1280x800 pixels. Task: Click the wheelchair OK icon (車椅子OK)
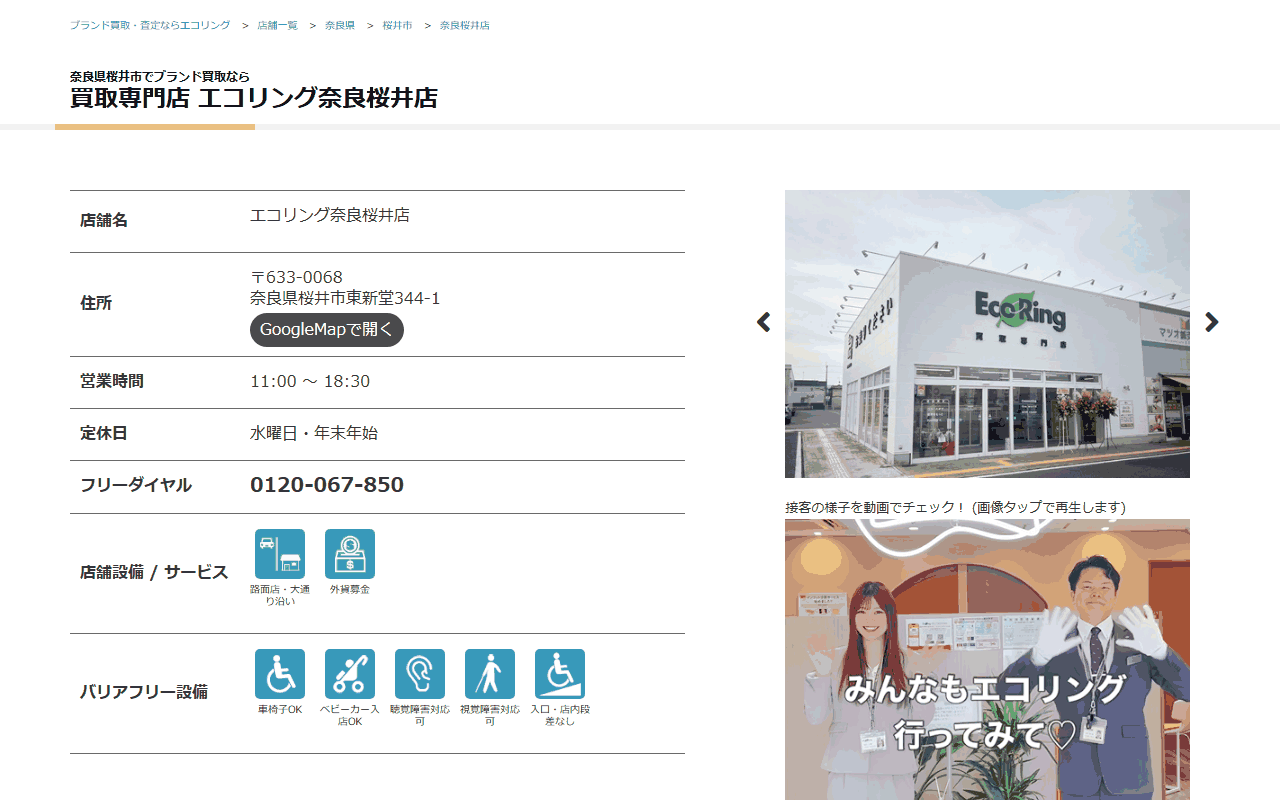[280, 674]
